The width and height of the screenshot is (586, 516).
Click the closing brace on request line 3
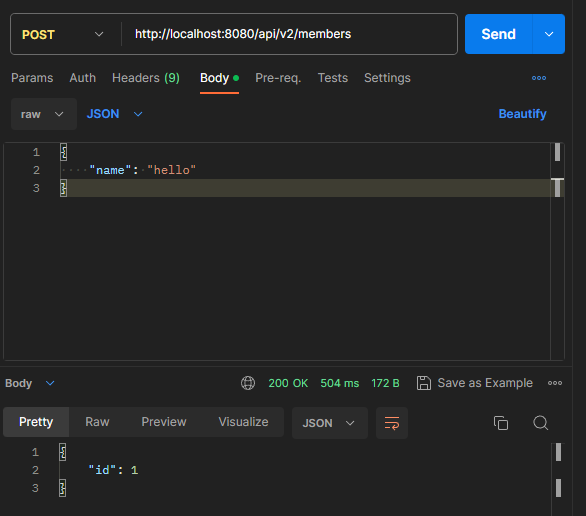[x=63, y=188]
